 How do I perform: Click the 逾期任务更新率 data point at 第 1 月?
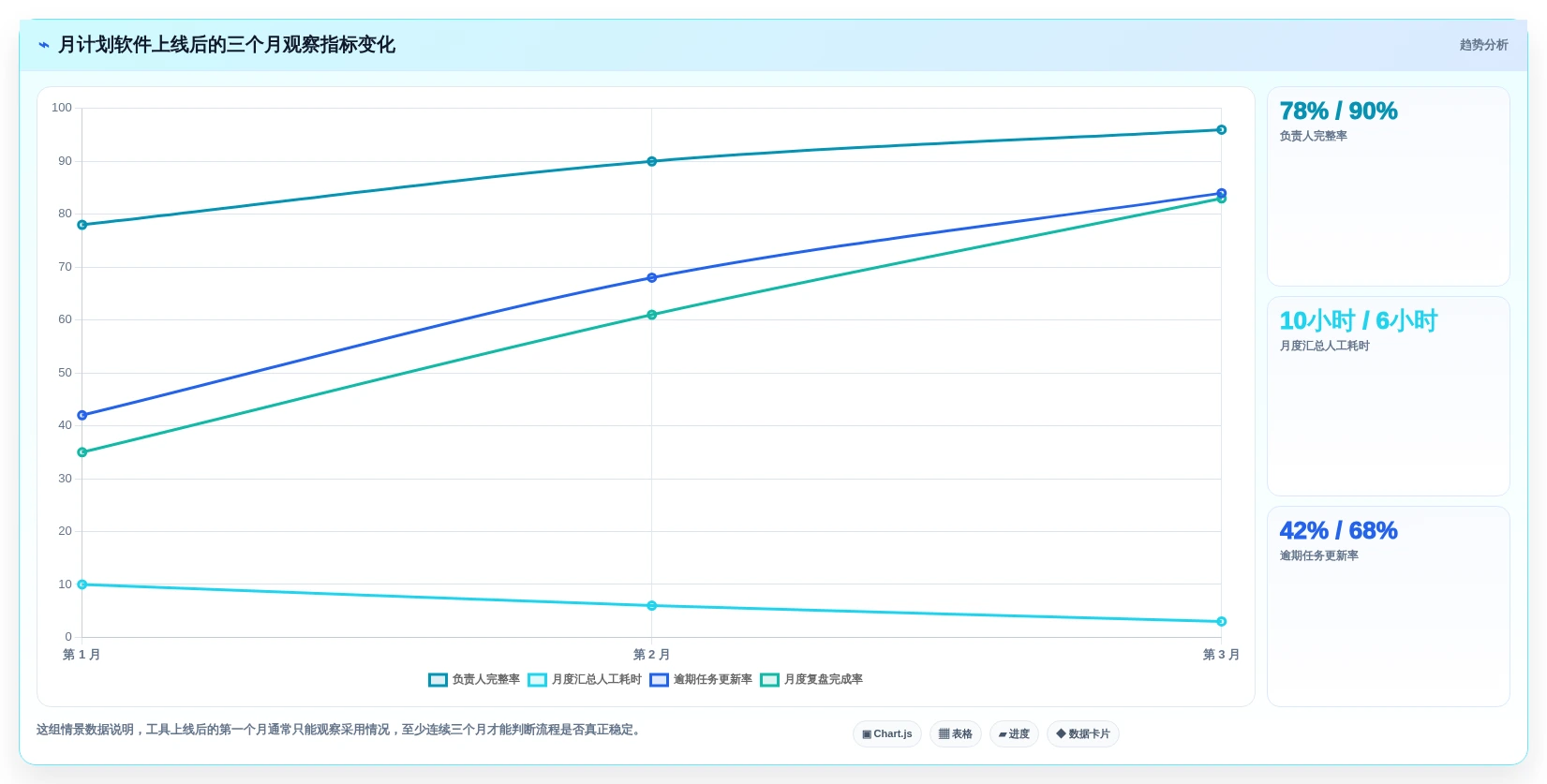(x=82, y=415)
